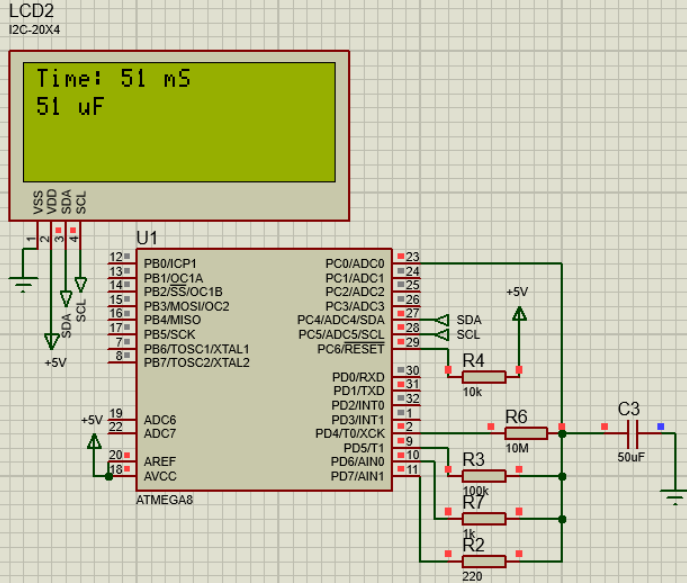Select the R3 100k resistor
Viewport: 687px width, 583px height.
(x=484, y=476)
